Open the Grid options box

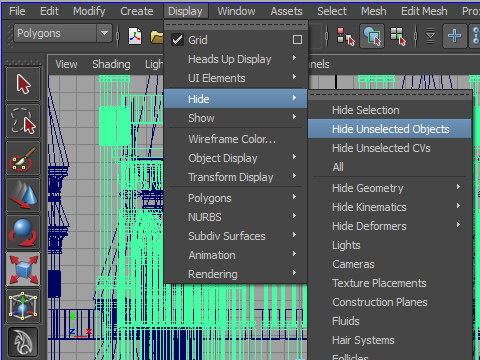pos(297,40)
